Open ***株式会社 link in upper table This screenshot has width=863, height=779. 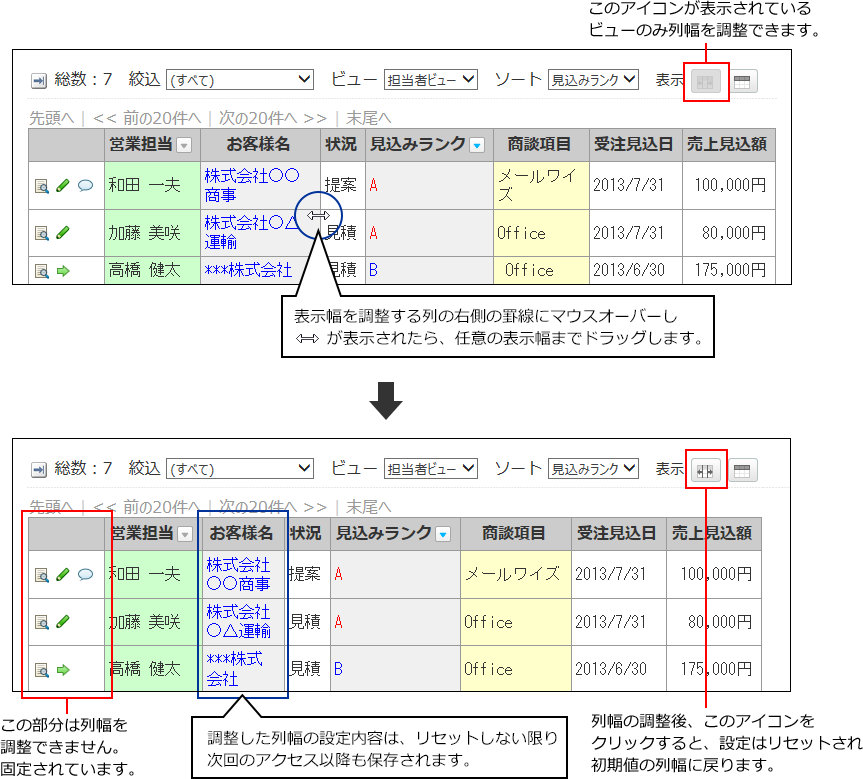point(248,270)
